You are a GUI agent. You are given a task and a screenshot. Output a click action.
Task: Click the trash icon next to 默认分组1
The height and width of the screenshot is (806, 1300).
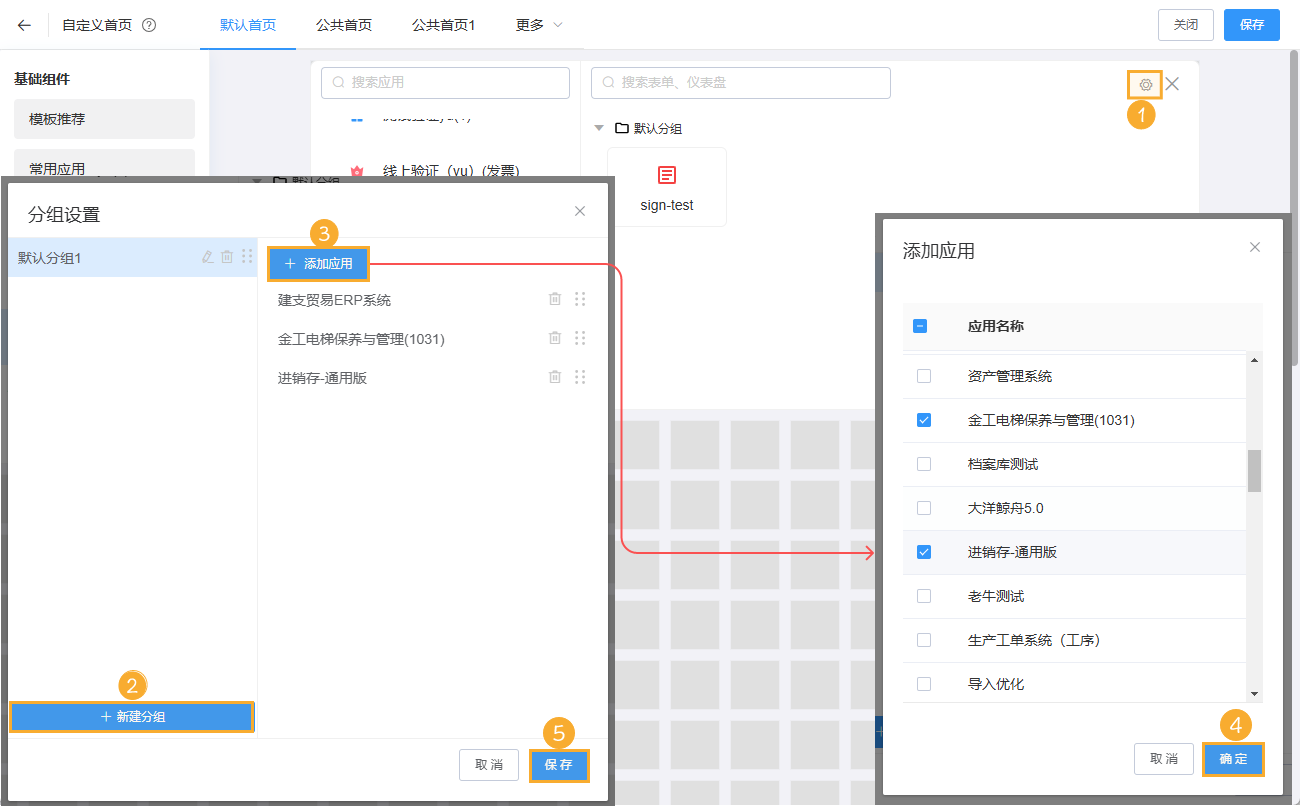228,257
